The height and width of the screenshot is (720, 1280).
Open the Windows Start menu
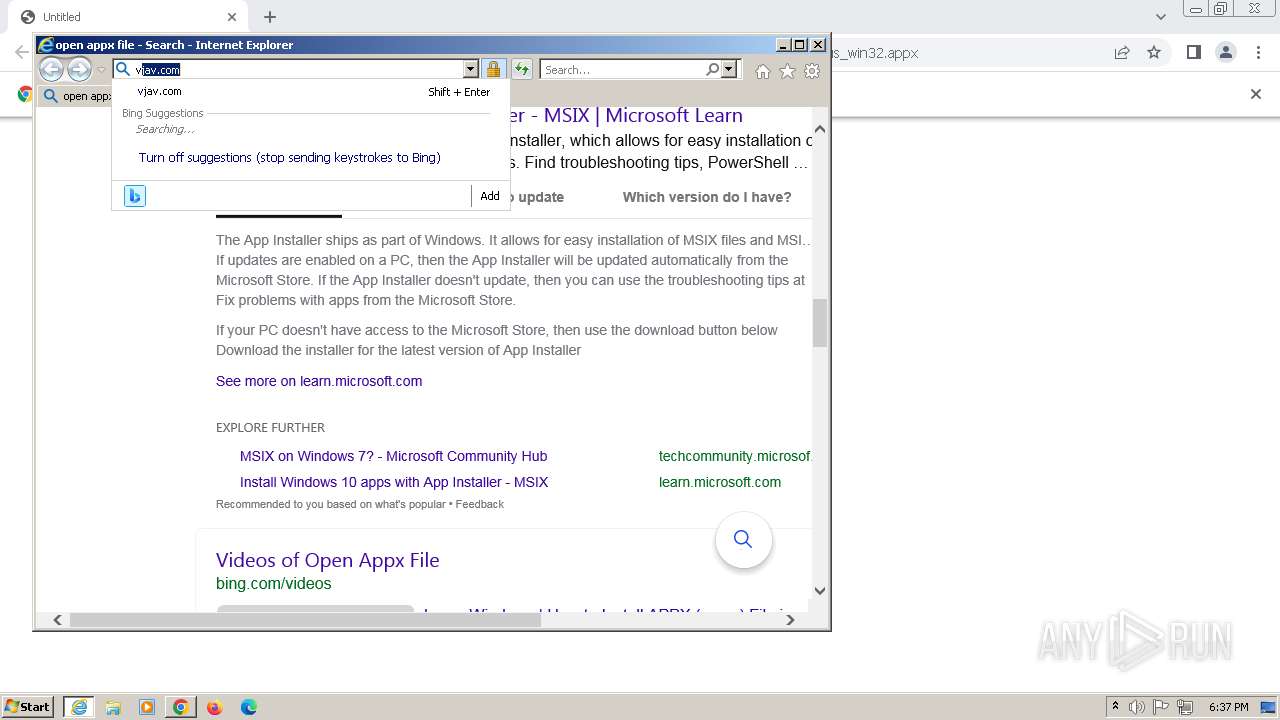click(28, 706)
